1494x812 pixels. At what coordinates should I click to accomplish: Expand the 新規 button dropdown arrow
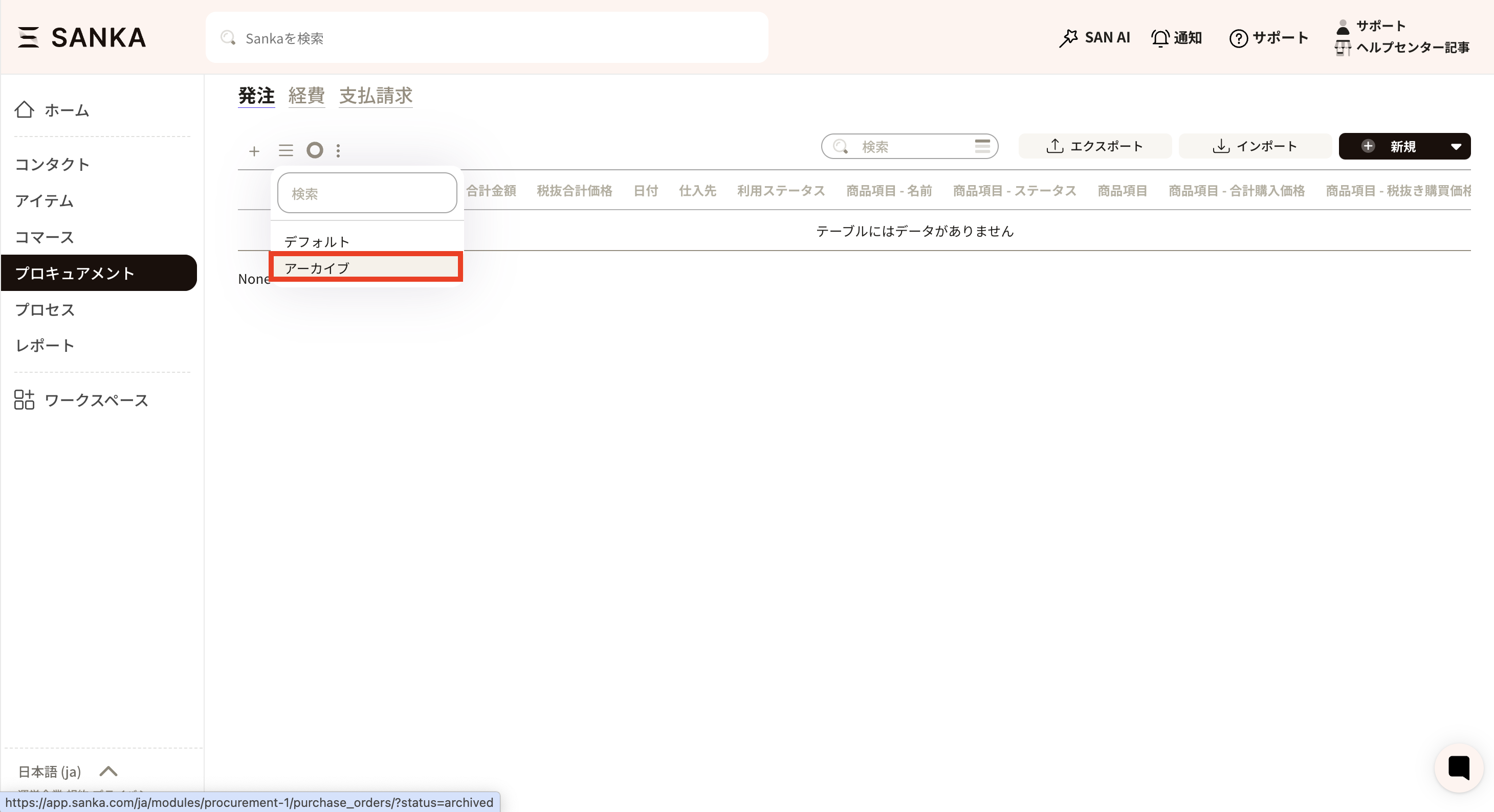tap(1456, 147)
